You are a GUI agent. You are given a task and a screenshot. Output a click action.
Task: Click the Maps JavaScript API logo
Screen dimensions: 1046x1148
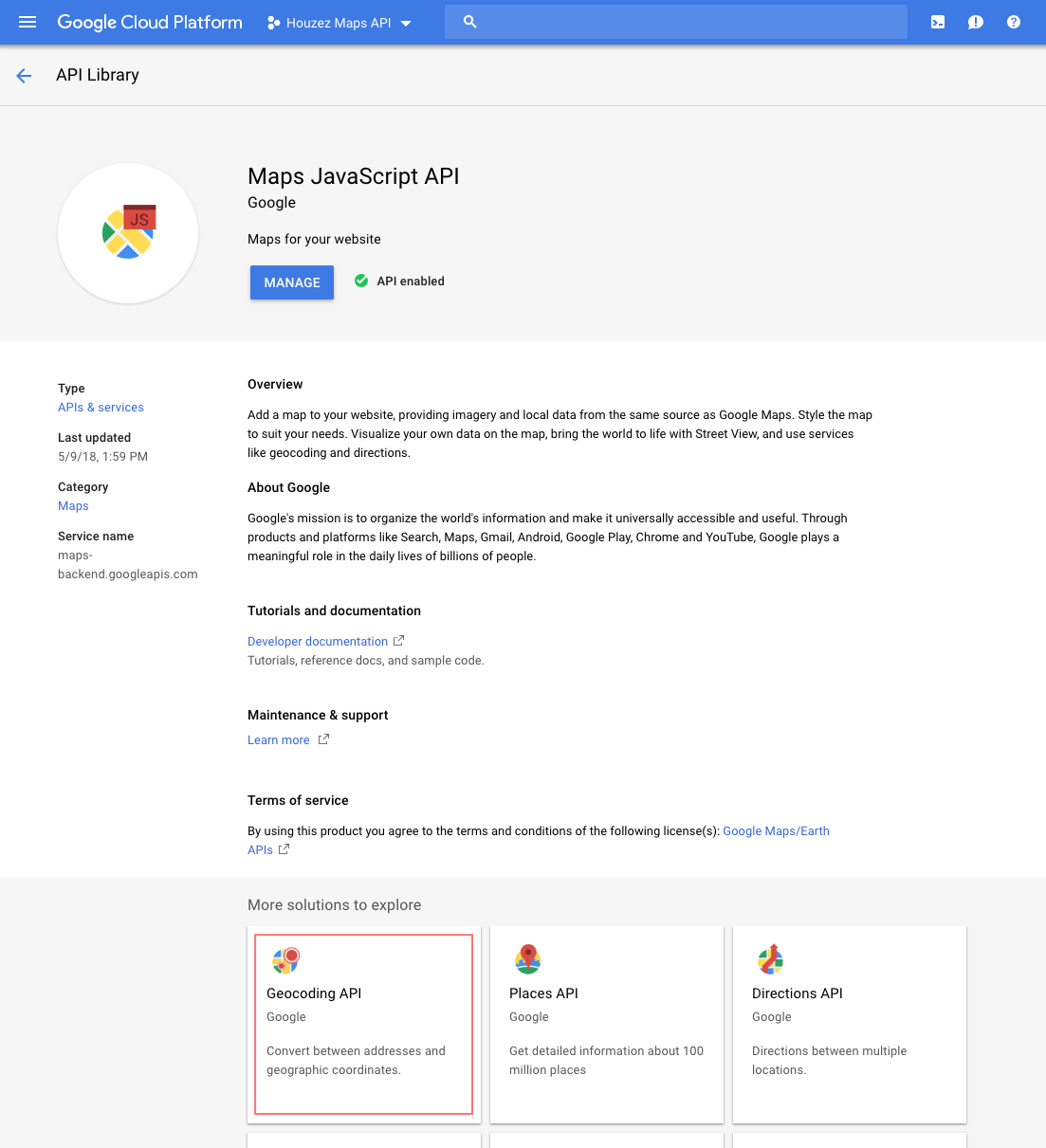tap(128, 233)
